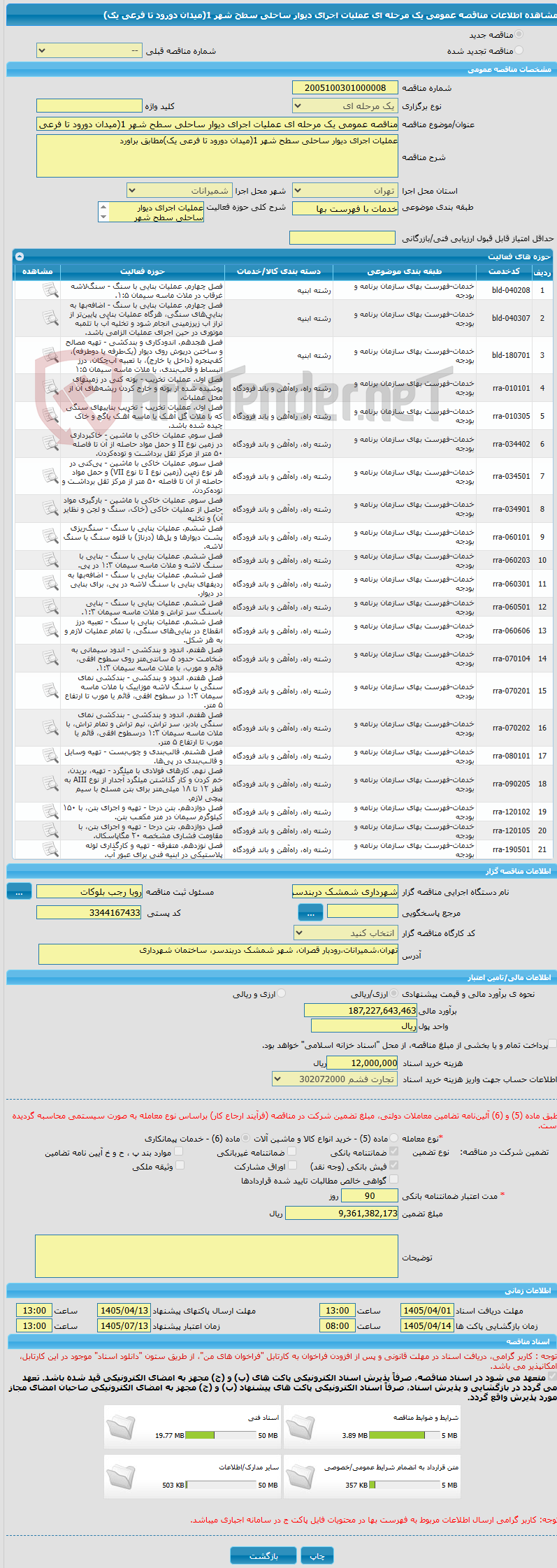Select the ارزی و ریالی radio option
The width and height of the screenshot is (557, 1568).
281,993
